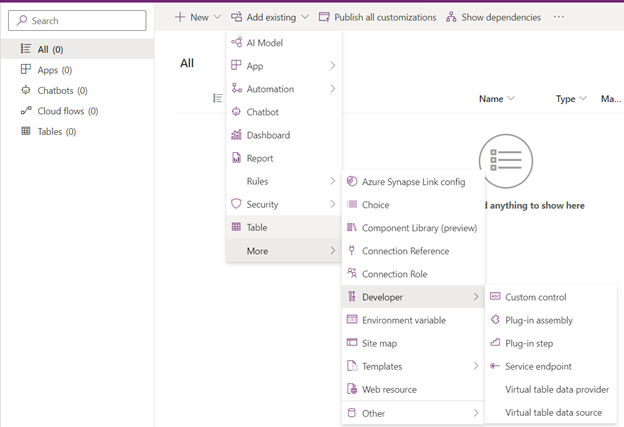Click the truncated Ma... column header

point(611,98)
